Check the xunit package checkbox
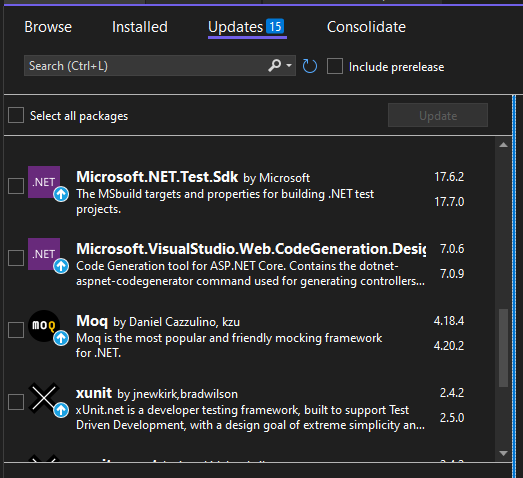The width and height of the screenshot is (523, 478). click(16, 402)
